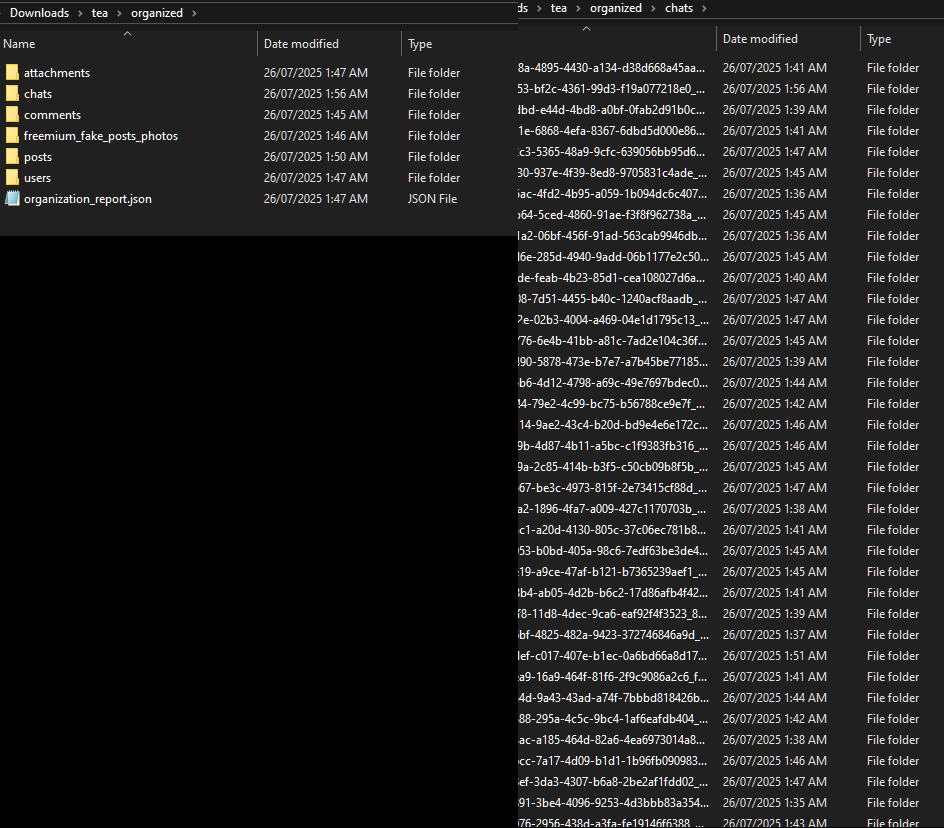The height and width of the screenshot is (828, 944).
Task: Expand chevron after tea in left breadcrumb
Action: [x=119, y=13]
